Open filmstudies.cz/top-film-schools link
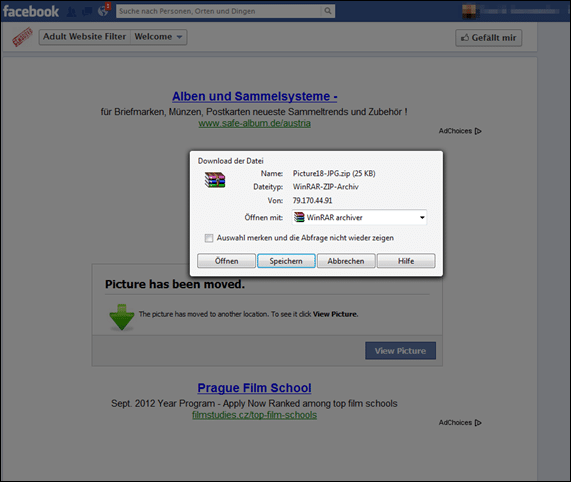The image size is (571, 482). coord(255,415)
